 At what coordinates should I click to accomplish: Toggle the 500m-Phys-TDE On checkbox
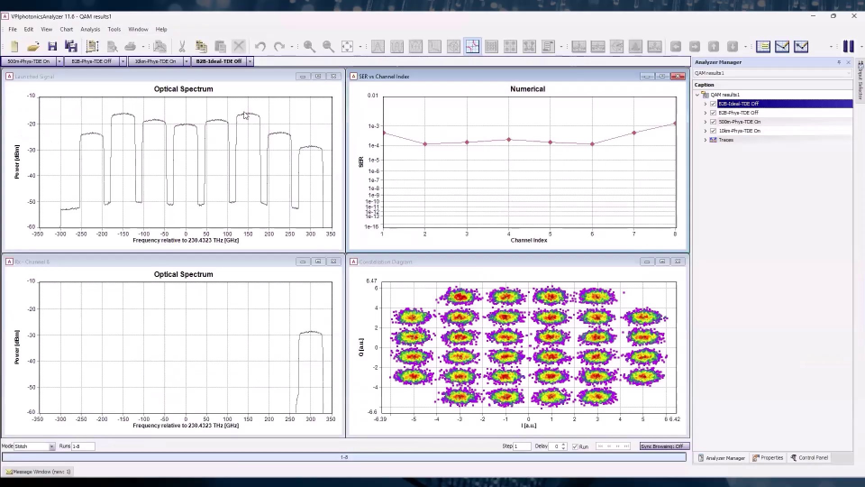coord(713,122)
